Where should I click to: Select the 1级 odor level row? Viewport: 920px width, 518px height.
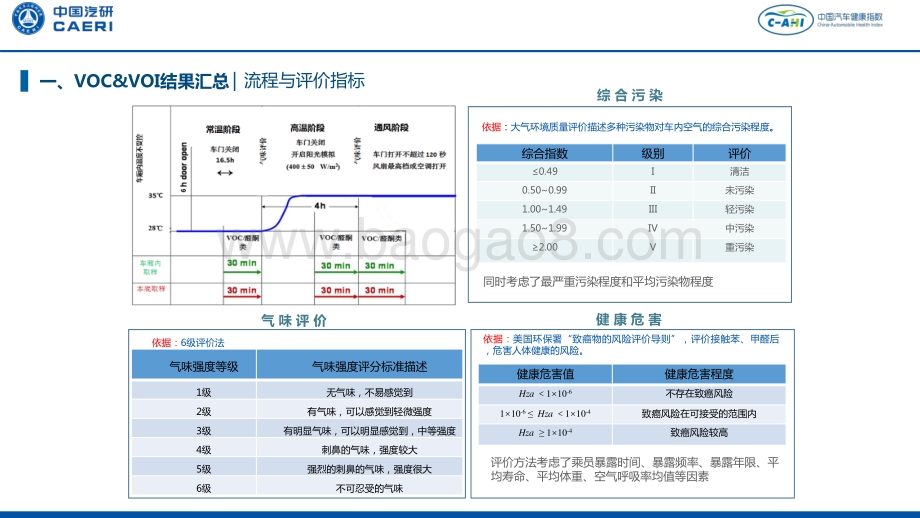(x=297, y=392)
